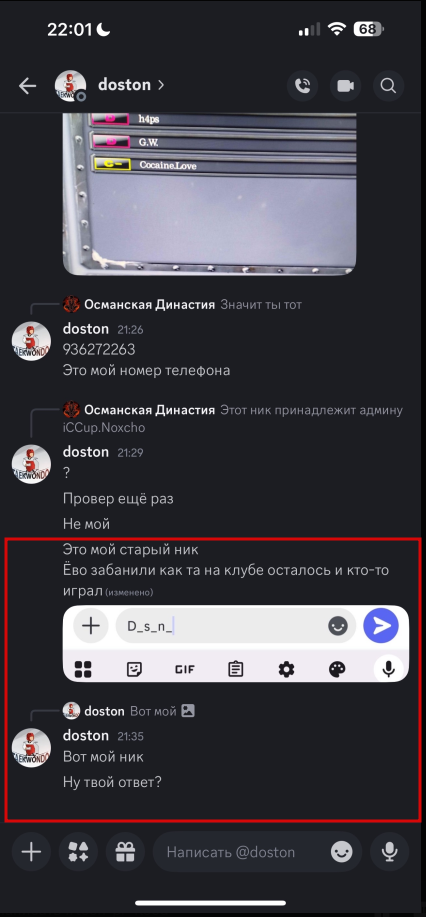Viewport: 426px width, 917px height.
Task: Tap the doston avatar beside the 21:35 message
Action: click(x=32, y=747)
